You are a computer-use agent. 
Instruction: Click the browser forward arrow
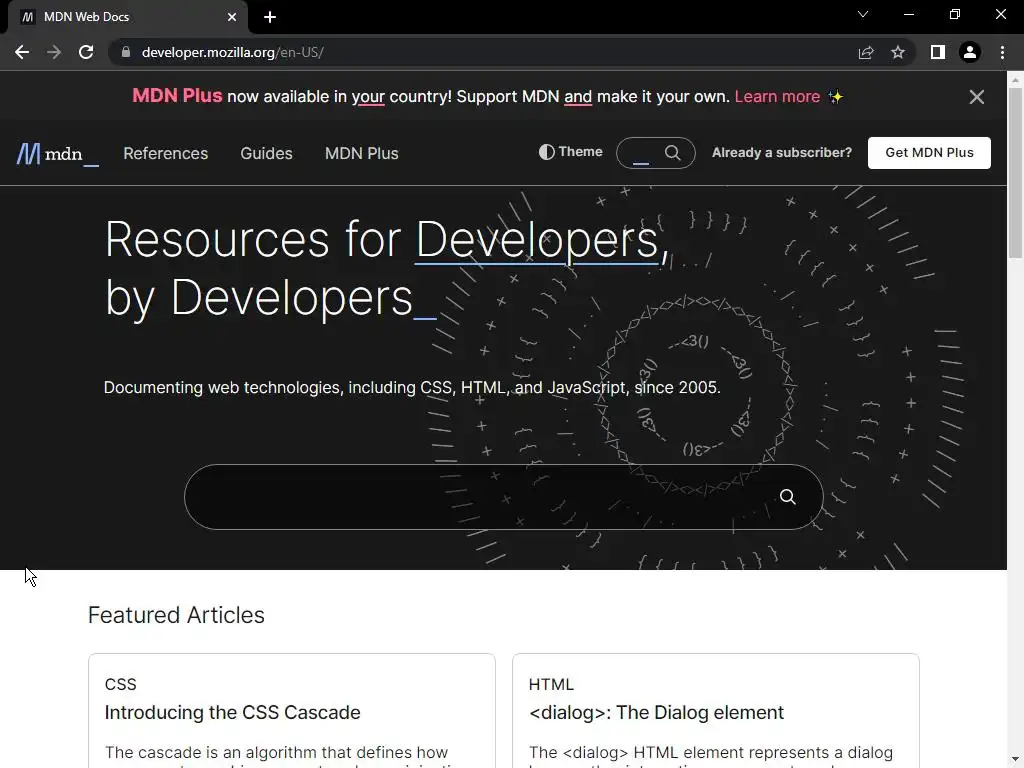point(54,52)
